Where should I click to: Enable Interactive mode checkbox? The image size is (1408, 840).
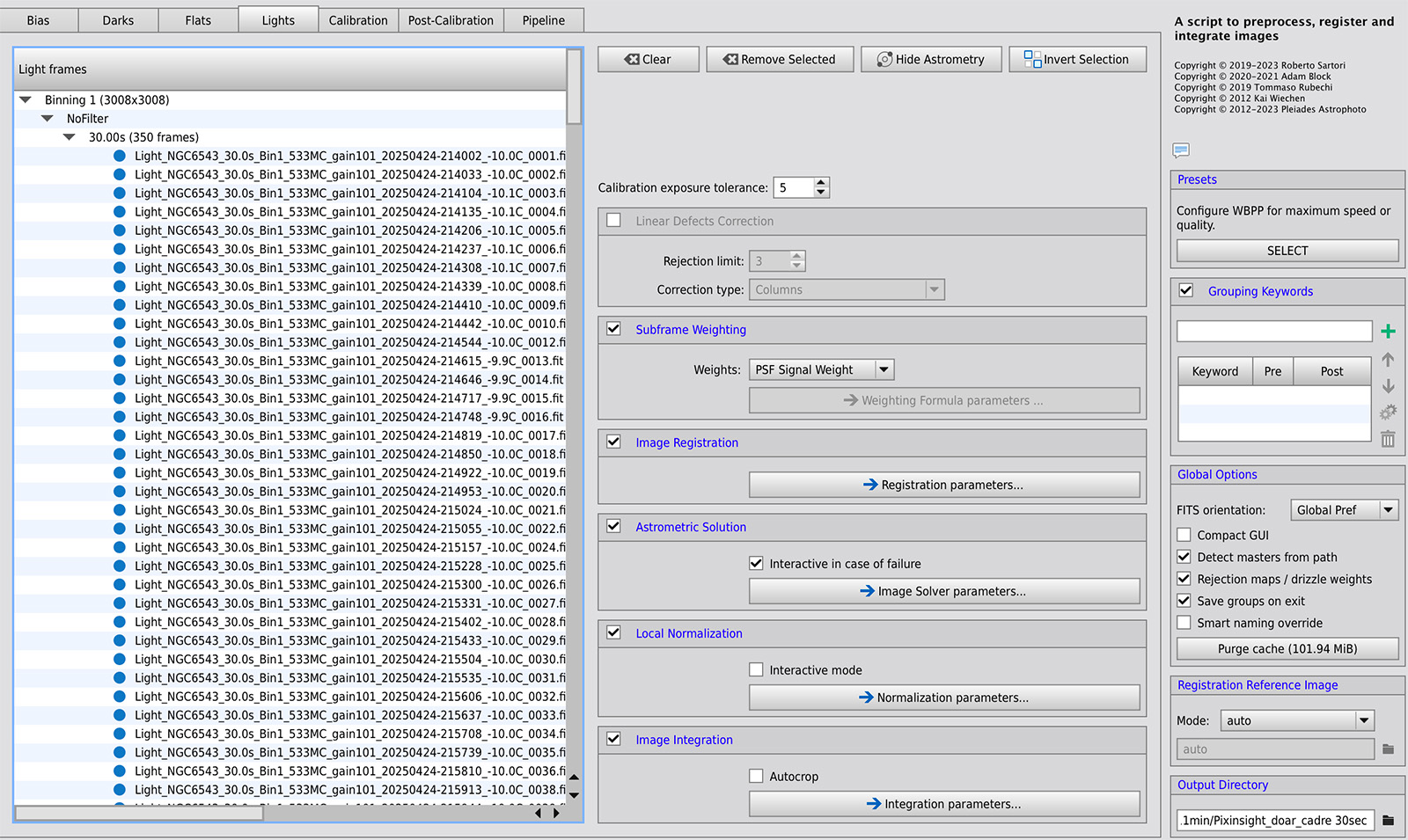756,669
